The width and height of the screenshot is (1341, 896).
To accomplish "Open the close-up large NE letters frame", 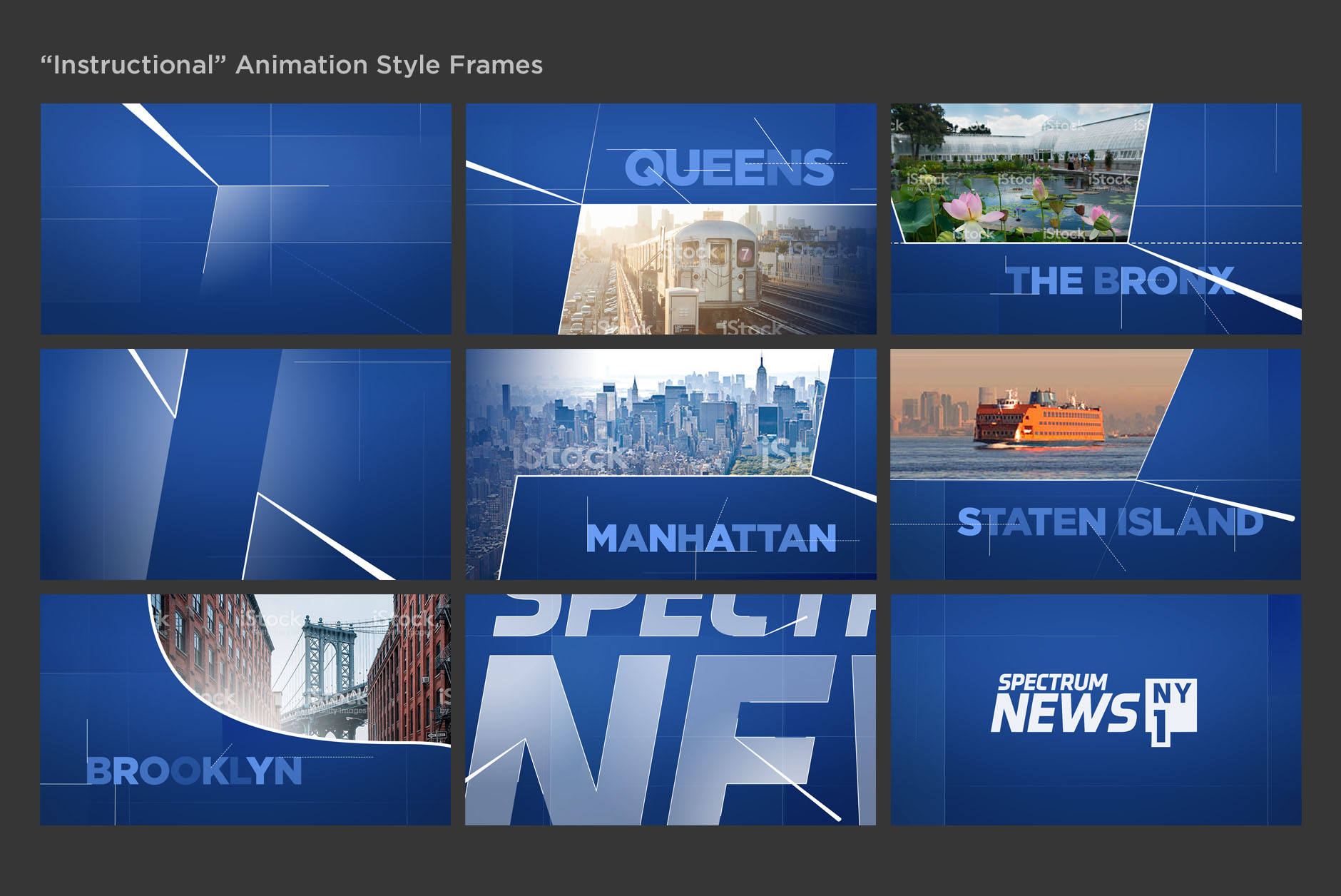I will (670, 710).
